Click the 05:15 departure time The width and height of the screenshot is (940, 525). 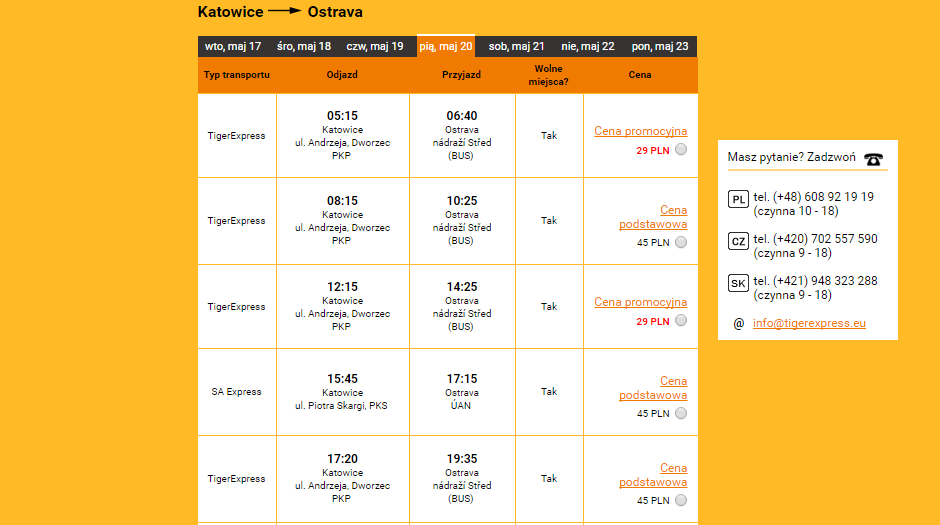coord(342,116)
